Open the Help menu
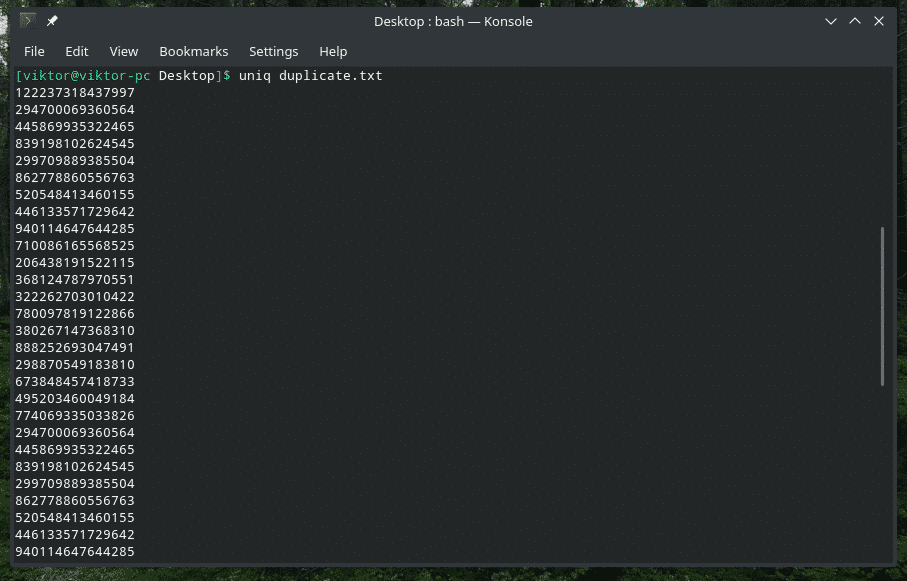The image size is (907, 581). click(333, 52)
